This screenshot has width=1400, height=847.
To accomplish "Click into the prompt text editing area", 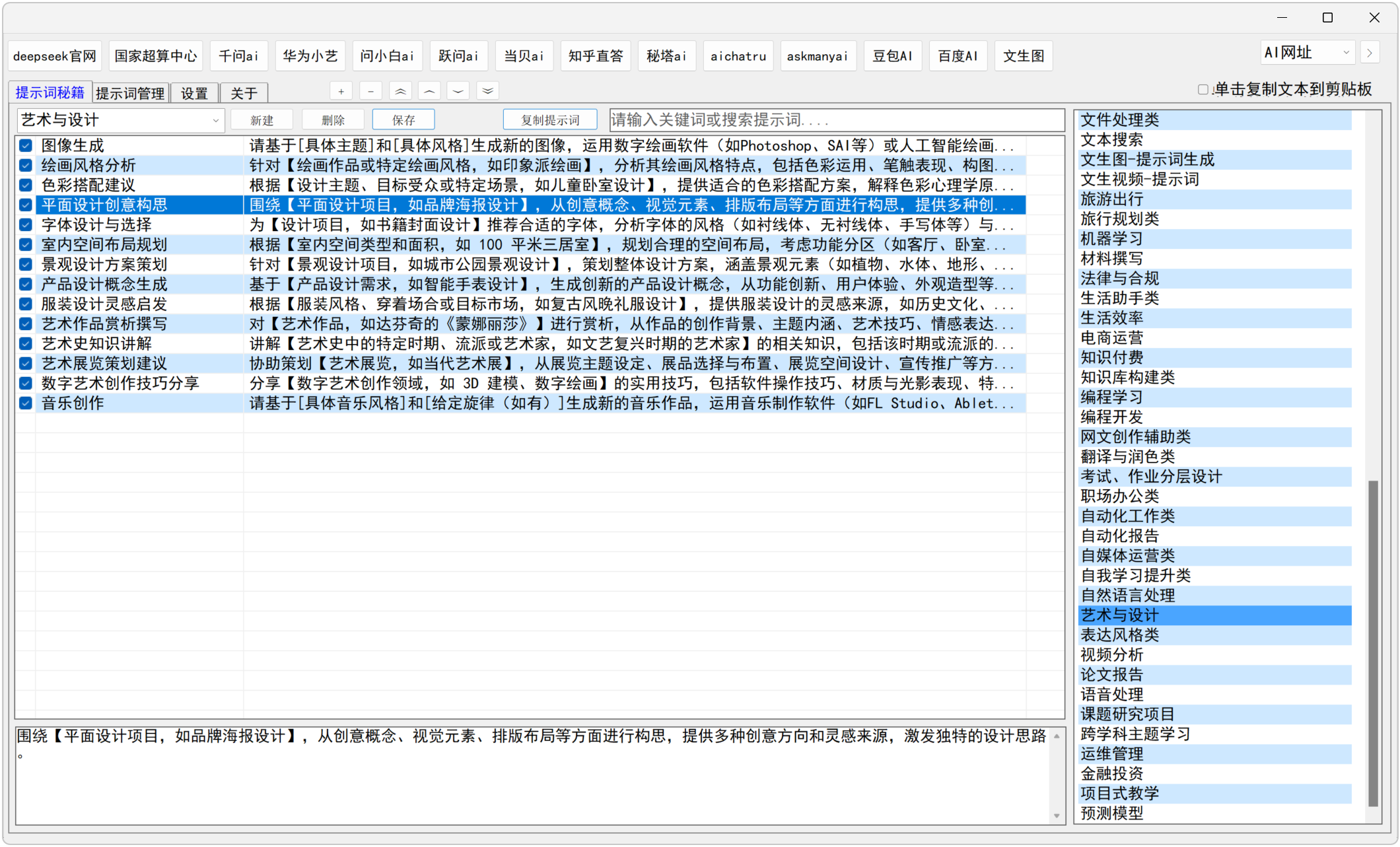I will click(x=532, y=776).
